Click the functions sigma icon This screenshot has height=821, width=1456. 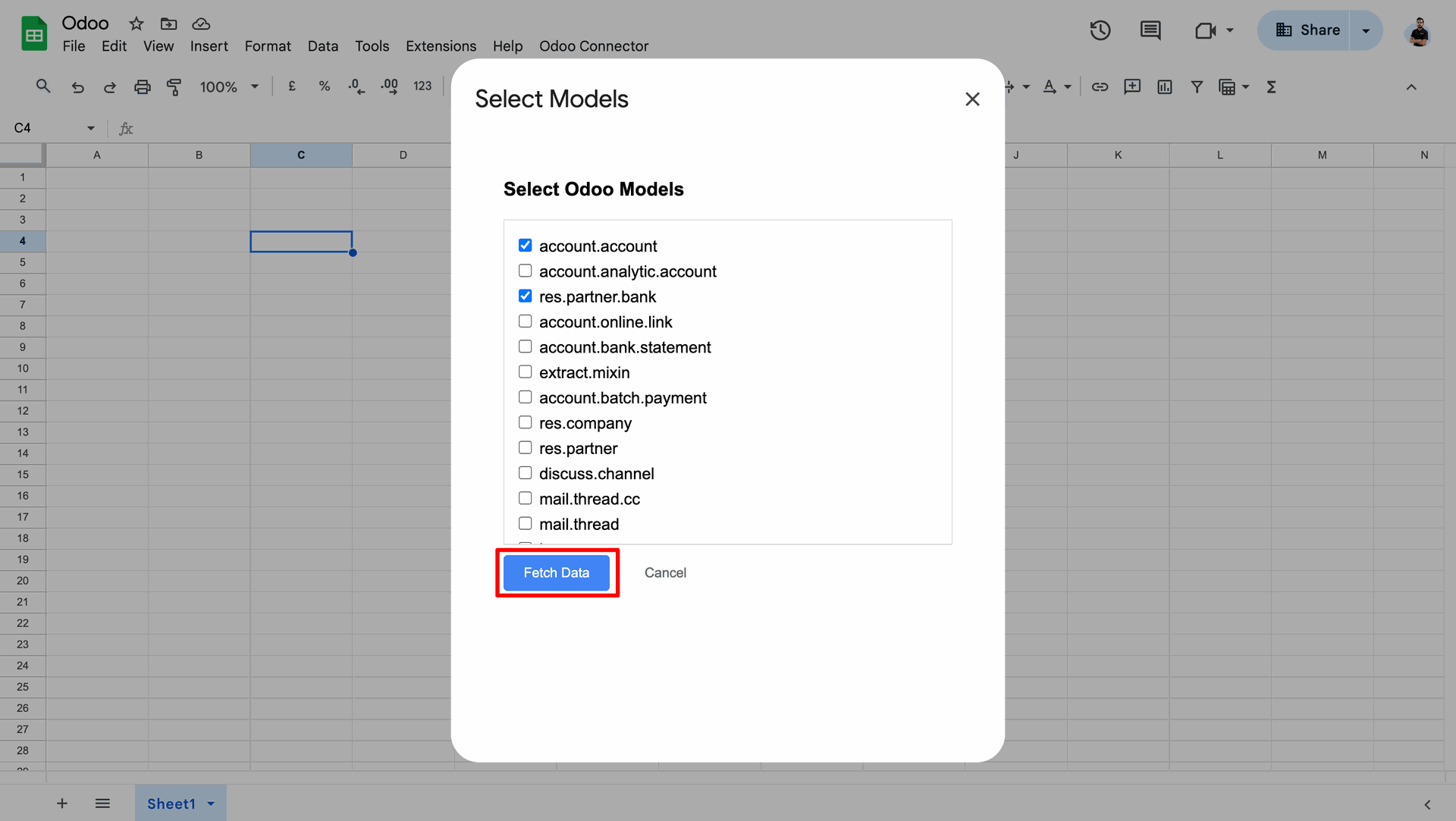[x=1272, y=87]
